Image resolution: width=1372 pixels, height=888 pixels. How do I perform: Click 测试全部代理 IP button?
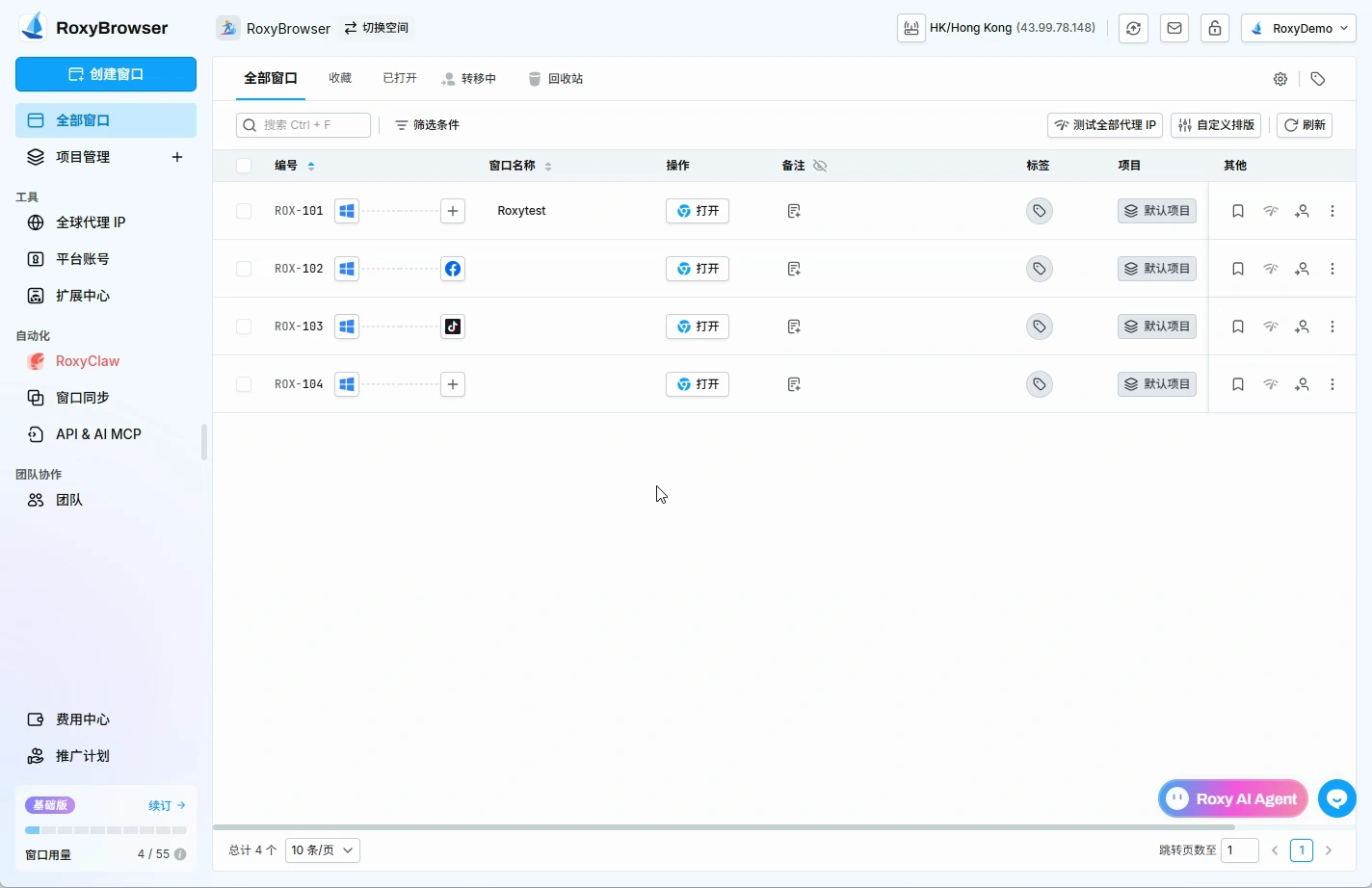(1105, 125)
